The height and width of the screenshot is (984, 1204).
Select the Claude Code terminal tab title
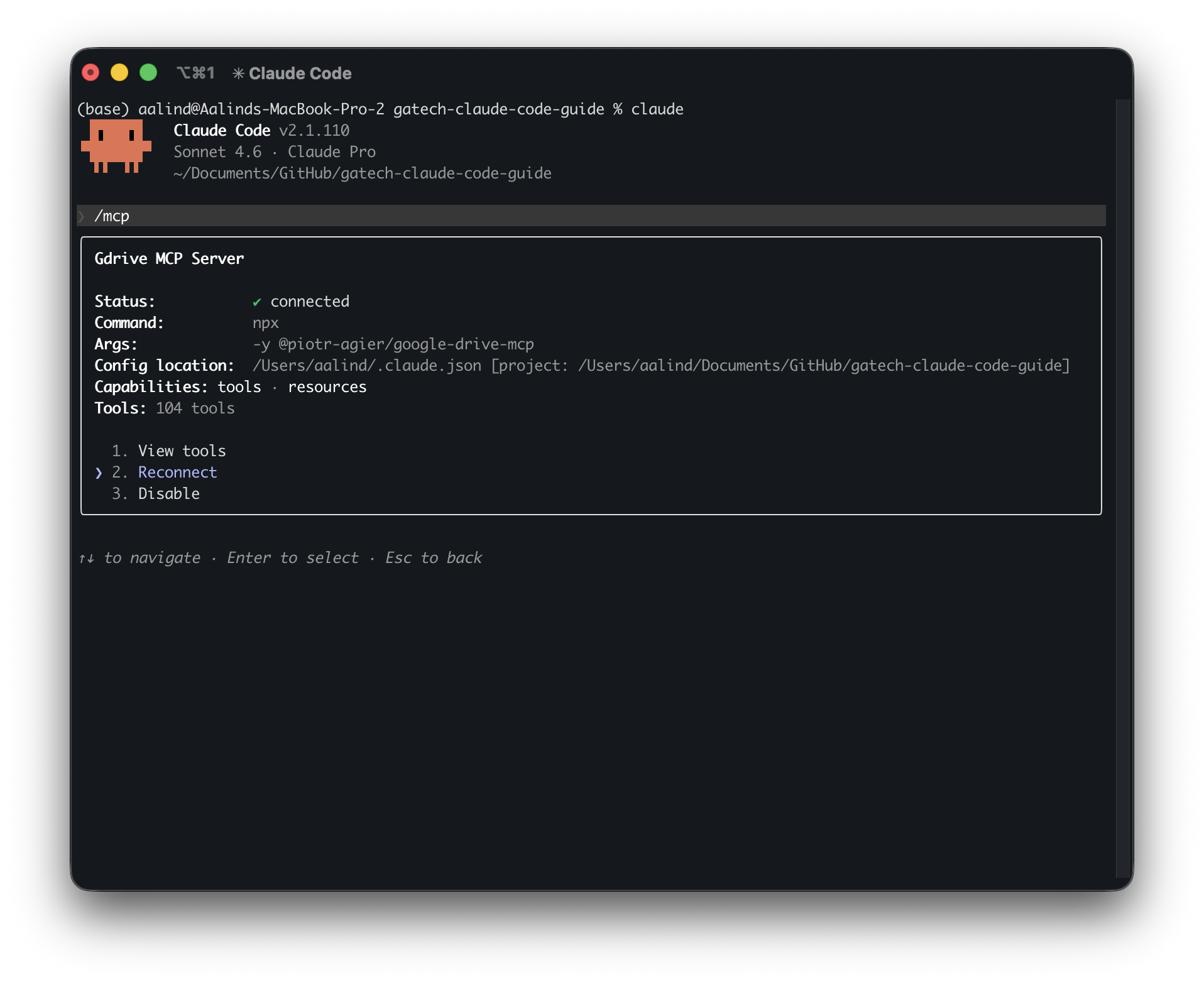tap(300, 73)
